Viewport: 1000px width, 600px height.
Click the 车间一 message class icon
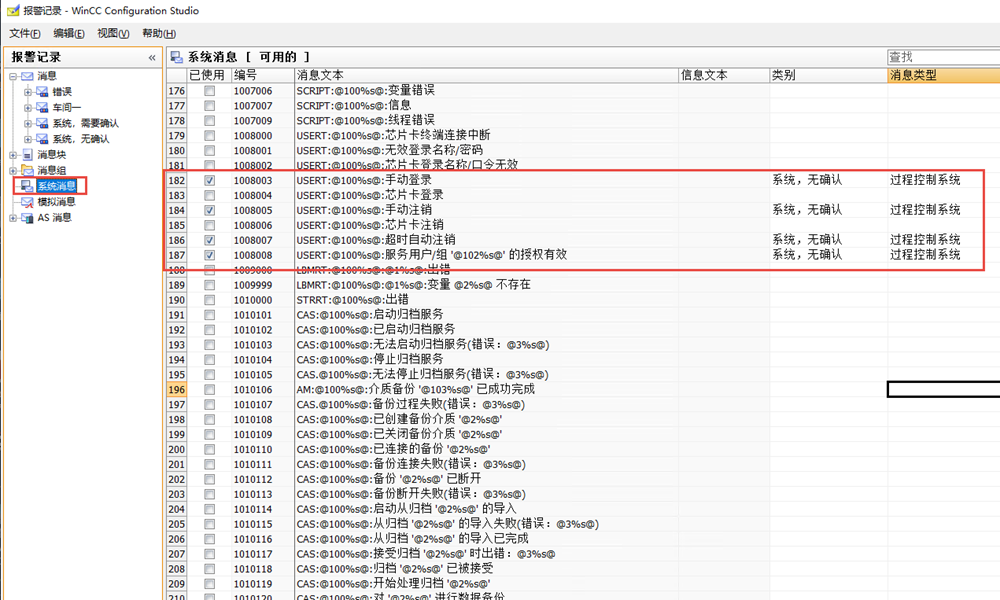tap(42, 107)
